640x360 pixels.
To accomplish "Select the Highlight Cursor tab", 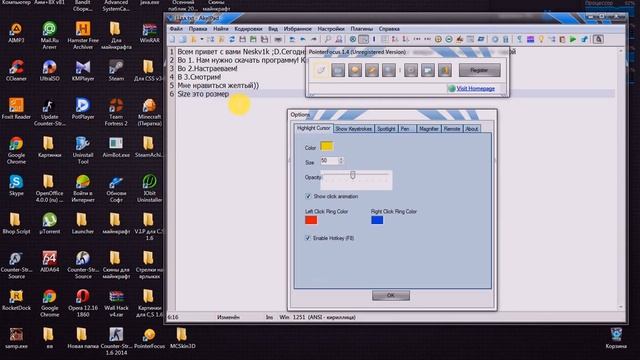I will point(313,128).
